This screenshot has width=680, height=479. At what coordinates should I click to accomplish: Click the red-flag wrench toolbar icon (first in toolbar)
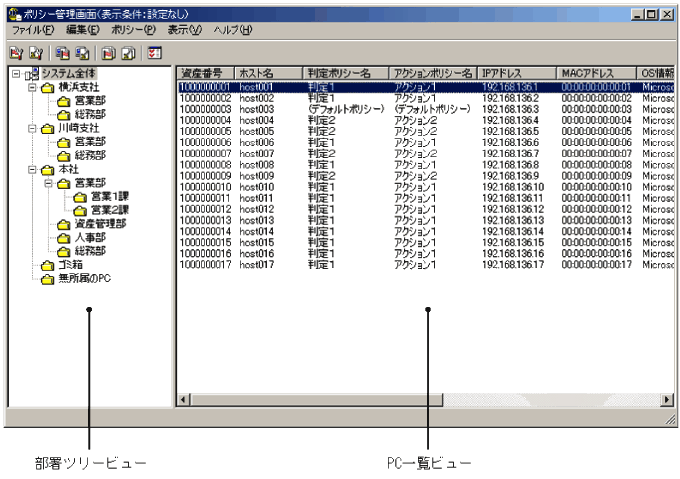click(x=16, y=53)
